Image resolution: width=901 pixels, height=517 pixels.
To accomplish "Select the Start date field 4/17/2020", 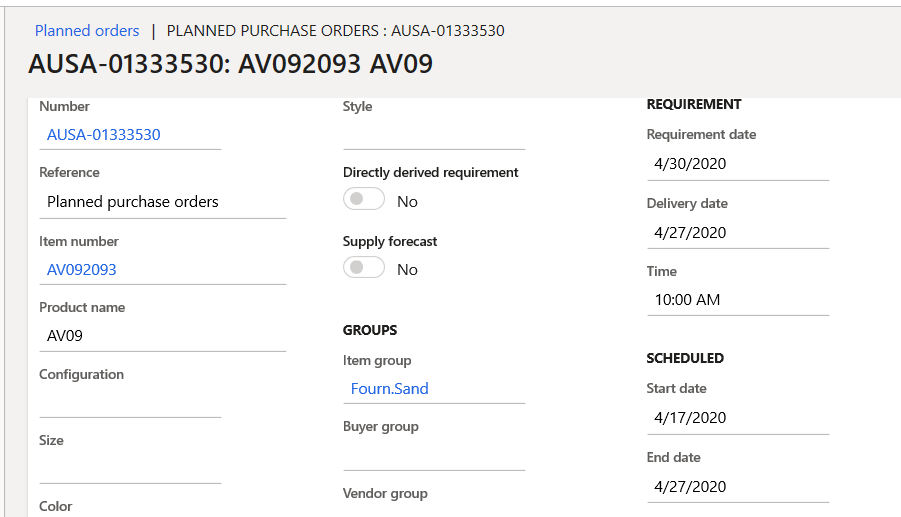I will [737, 418].
